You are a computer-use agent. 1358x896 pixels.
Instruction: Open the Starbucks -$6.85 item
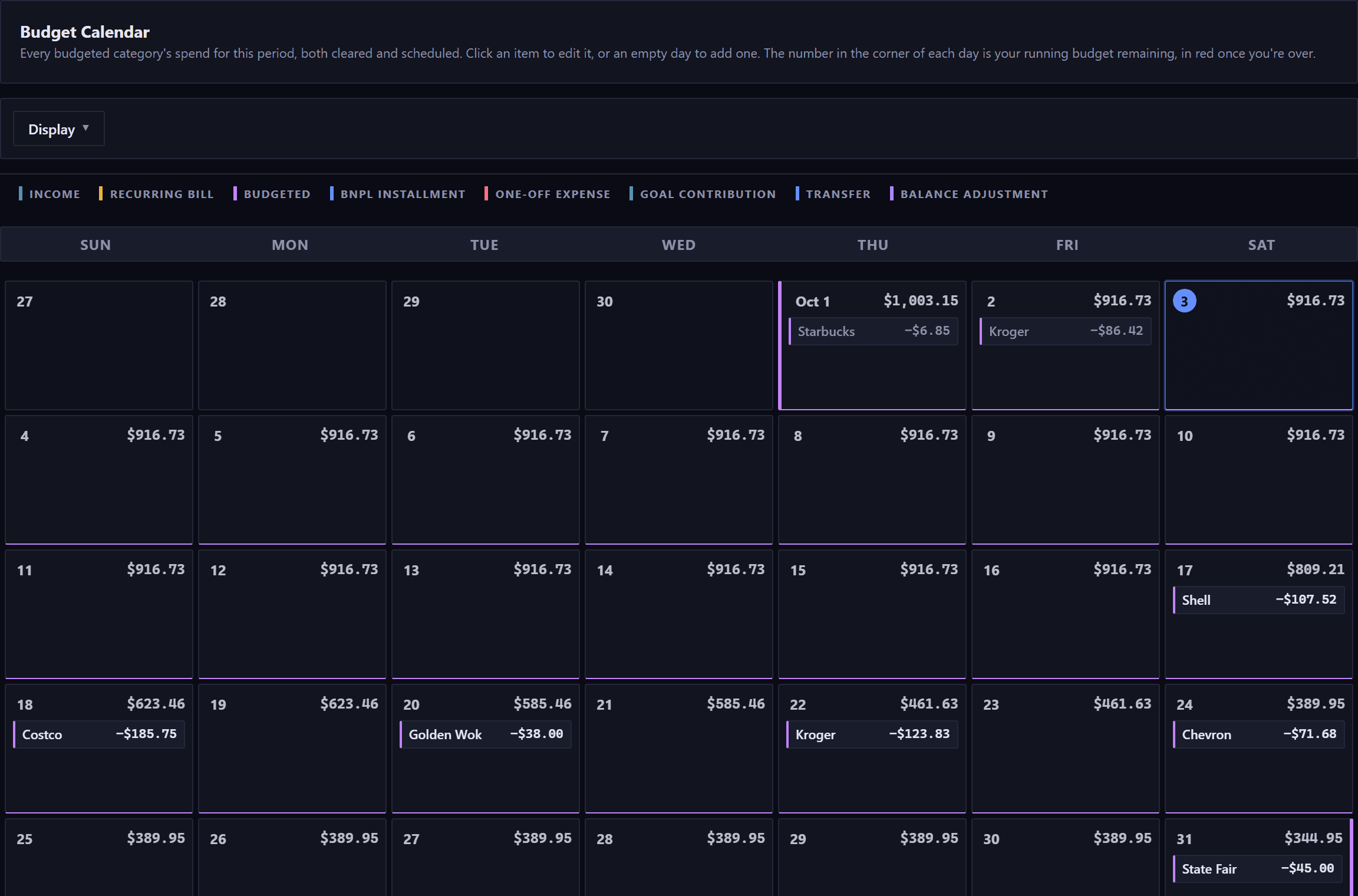coord(874,331)
